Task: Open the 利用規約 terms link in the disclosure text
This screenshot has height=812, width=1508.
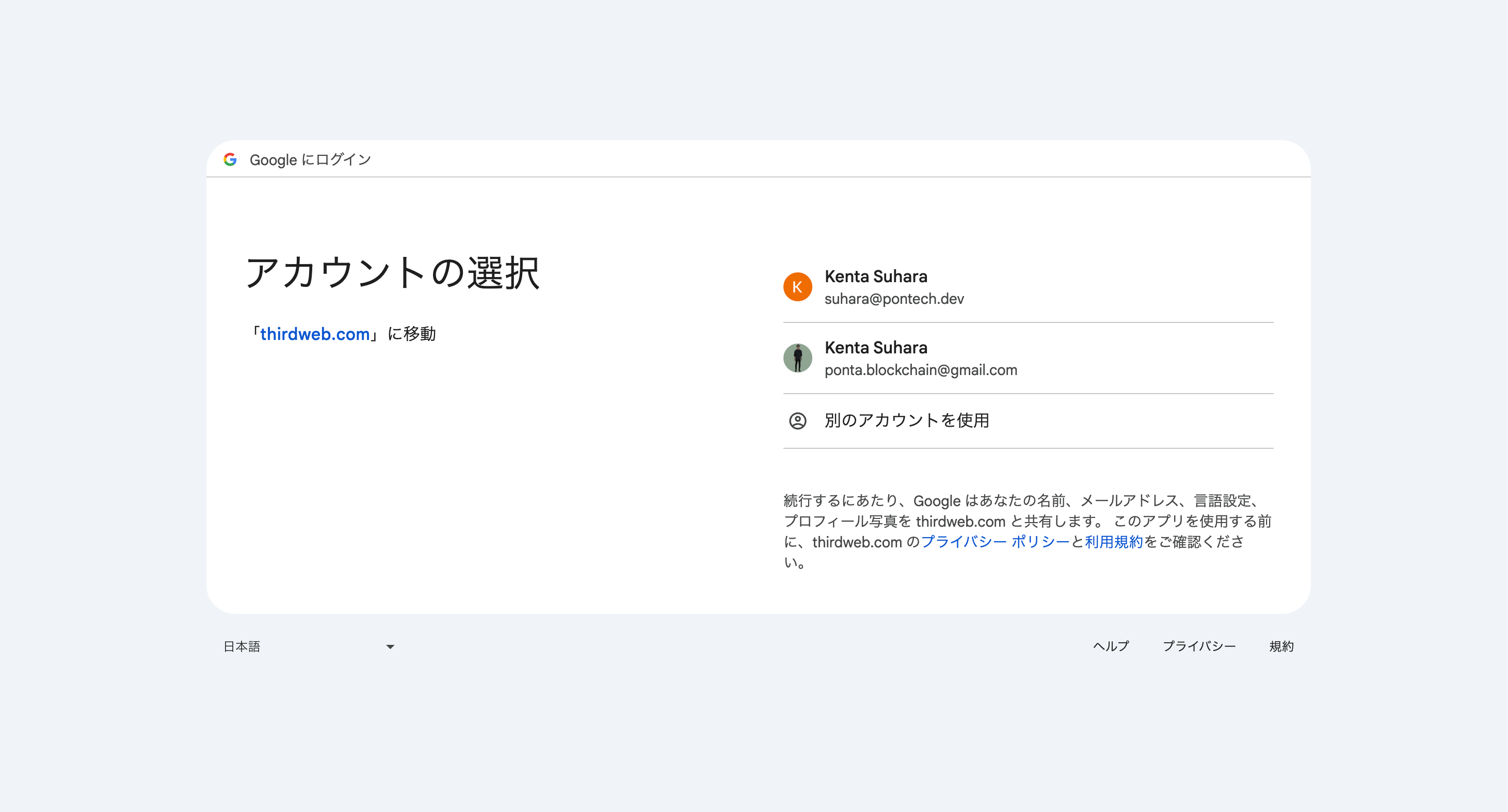Action: pyautogui.click(x=1113, y=542)
